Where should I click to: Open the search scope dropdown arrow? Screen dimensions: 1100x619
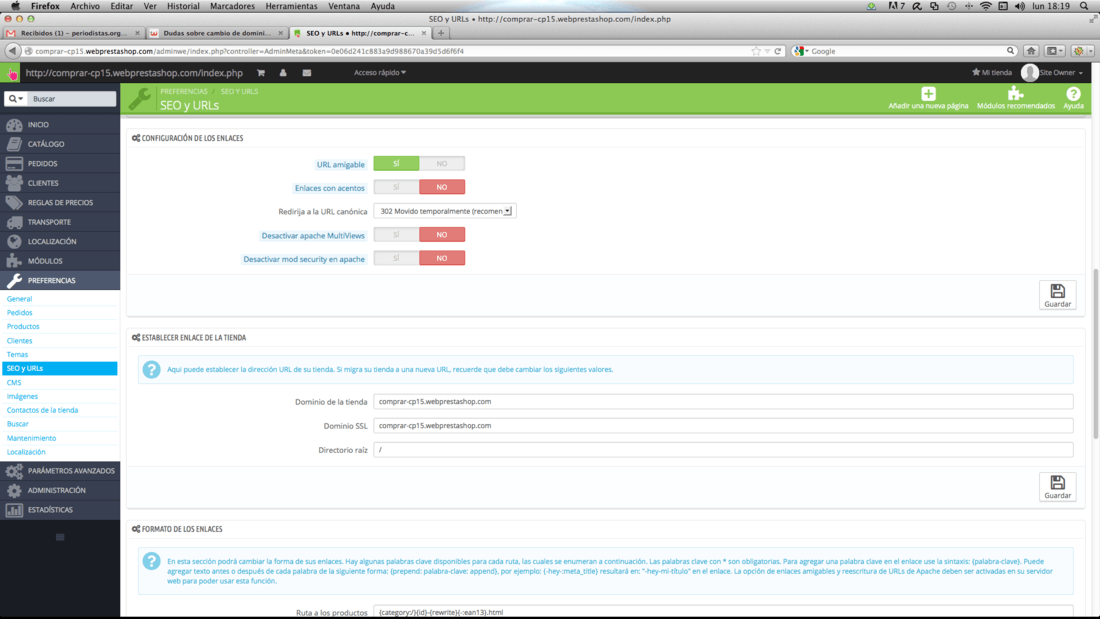pos(16,99)
